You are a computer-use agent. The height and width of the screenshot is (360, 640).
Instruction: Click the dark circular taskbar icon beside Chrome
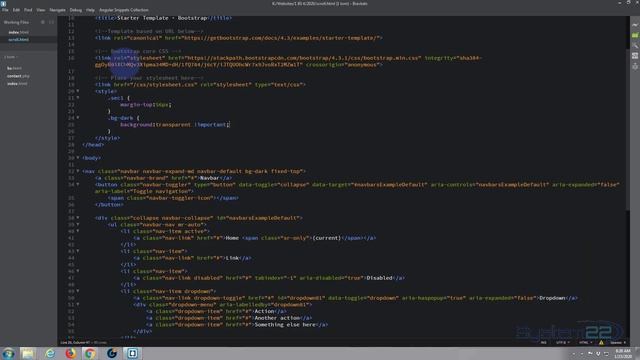111,353
